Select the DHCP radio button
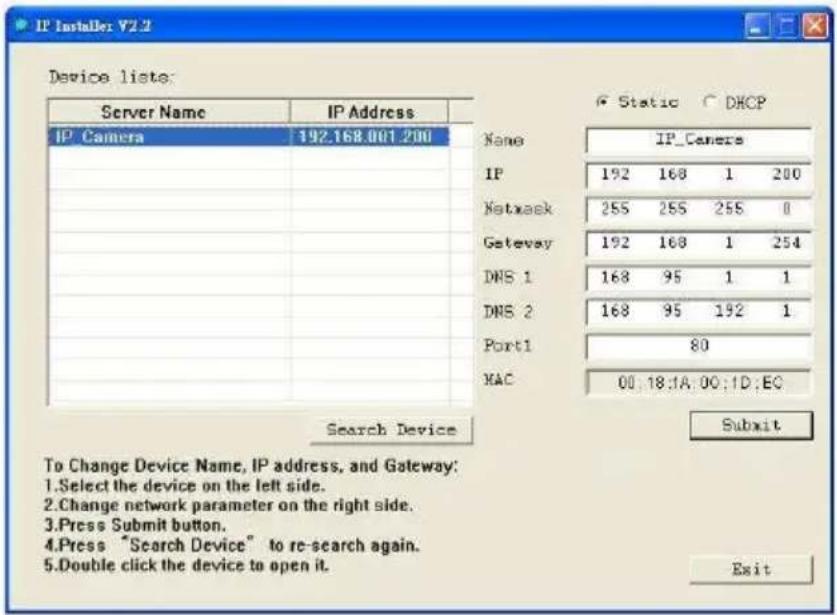 click(x=709, y=101)
